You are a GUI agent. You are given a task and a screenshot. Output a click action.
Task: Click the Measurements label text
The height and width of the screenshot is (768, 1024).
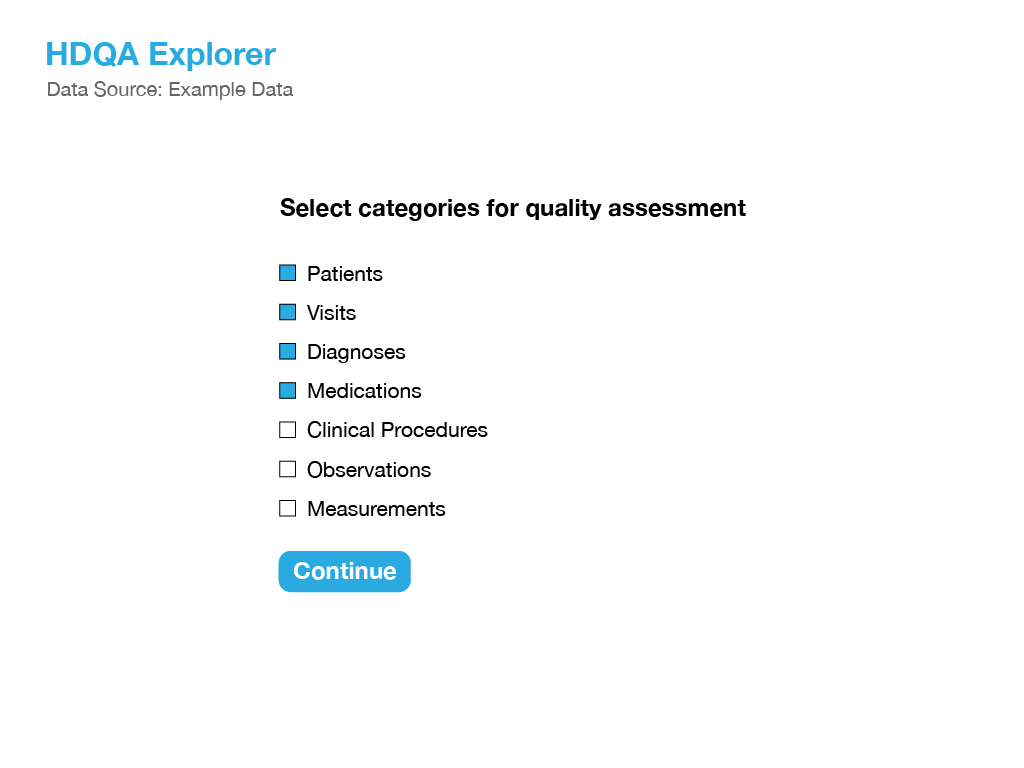[376, 509]
